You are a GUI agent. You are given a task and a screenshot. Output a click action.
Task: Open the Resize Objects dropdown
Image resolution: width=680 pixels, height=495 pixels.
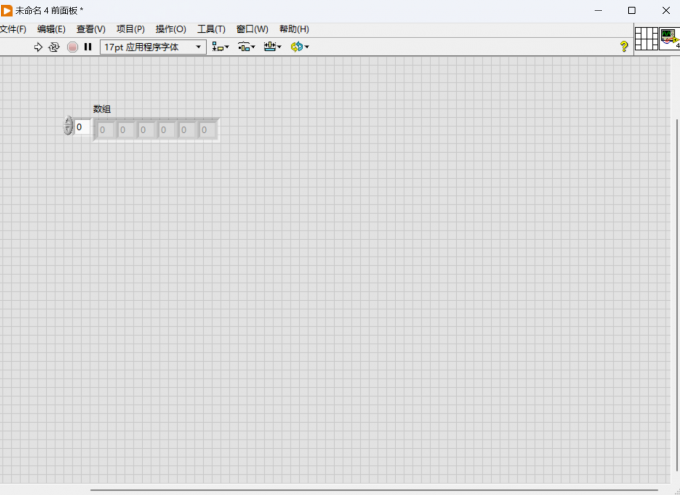[x=272, y=47]
